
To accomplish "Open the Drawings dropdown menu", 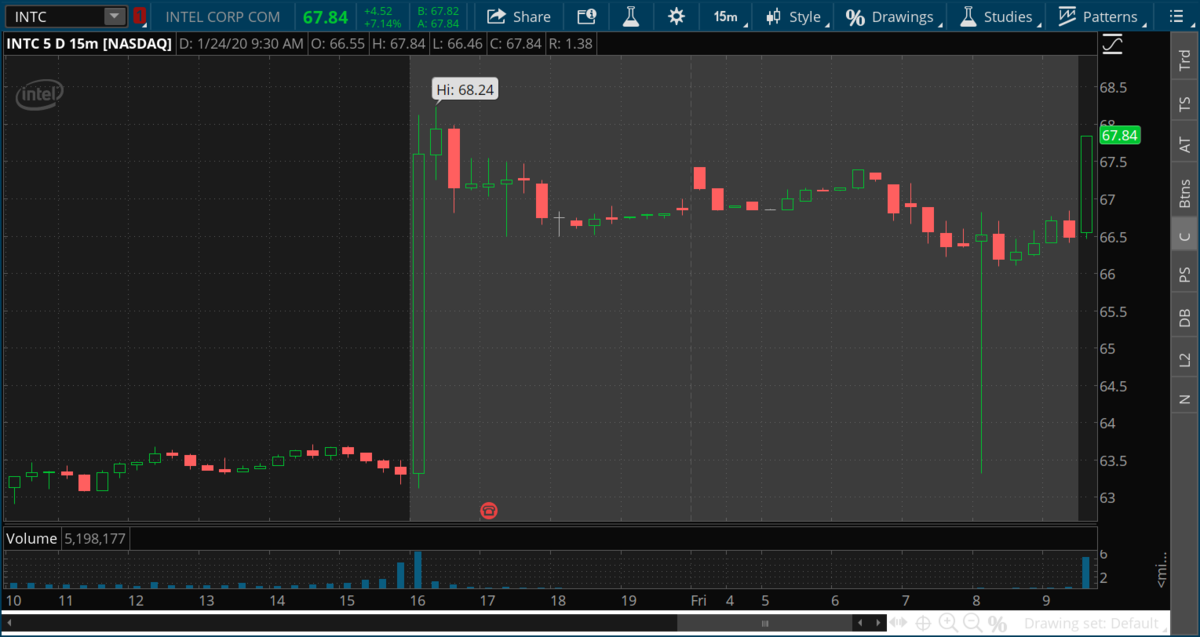I will pos(892,16).
